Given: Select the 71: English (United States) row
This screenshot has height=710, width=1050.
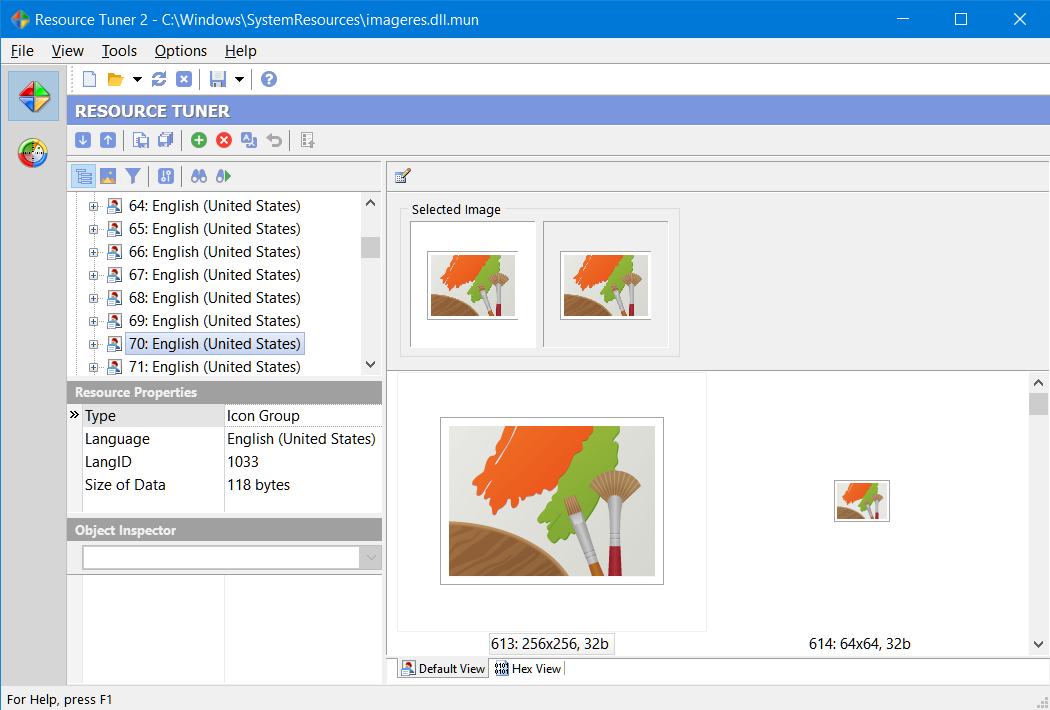Looking at the screenshot, I should coord(214,367).
